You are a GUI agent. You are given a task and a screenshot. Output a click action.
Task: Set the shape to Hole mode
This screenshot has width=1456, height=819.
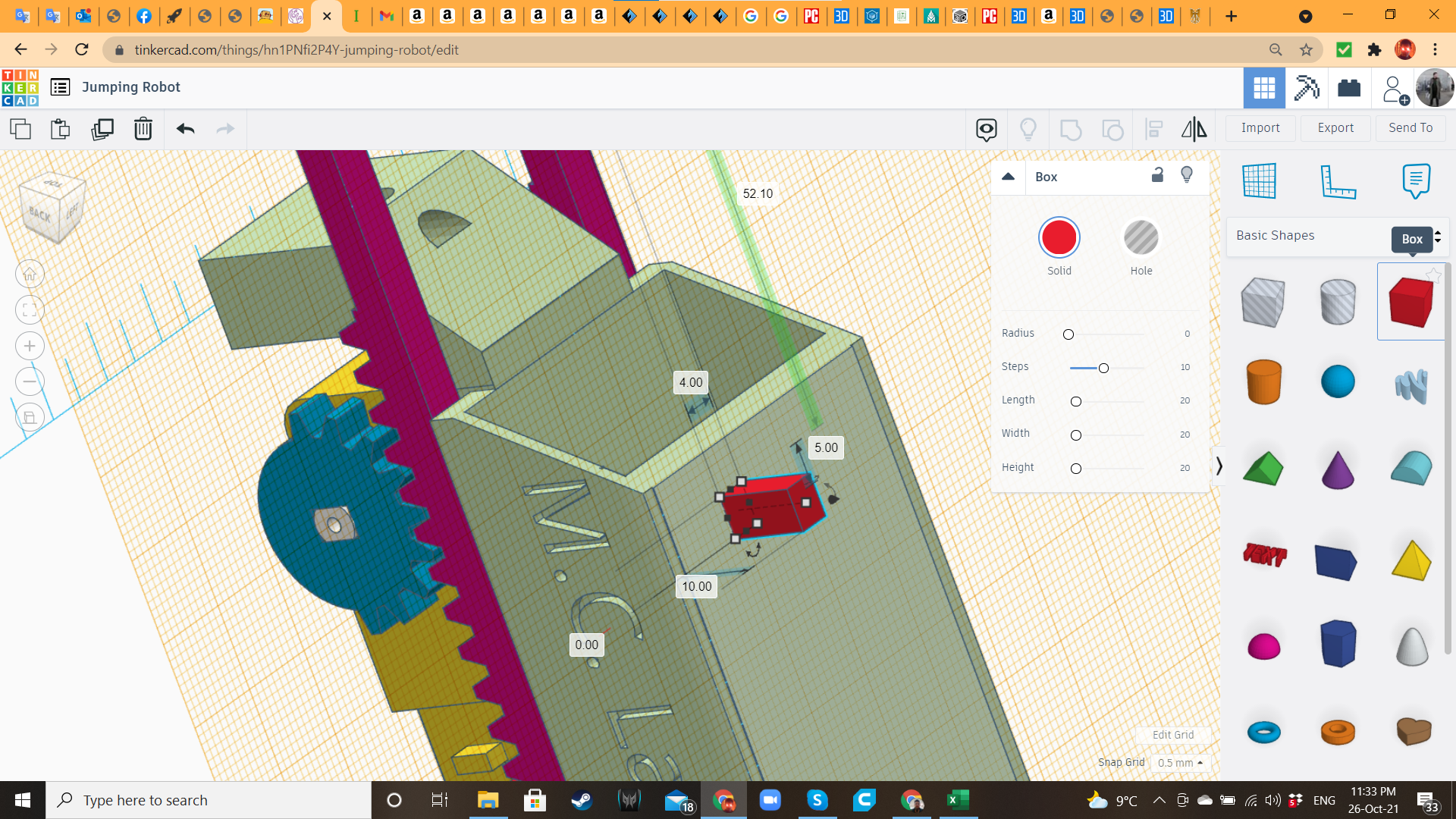[x=1141, y=238]
